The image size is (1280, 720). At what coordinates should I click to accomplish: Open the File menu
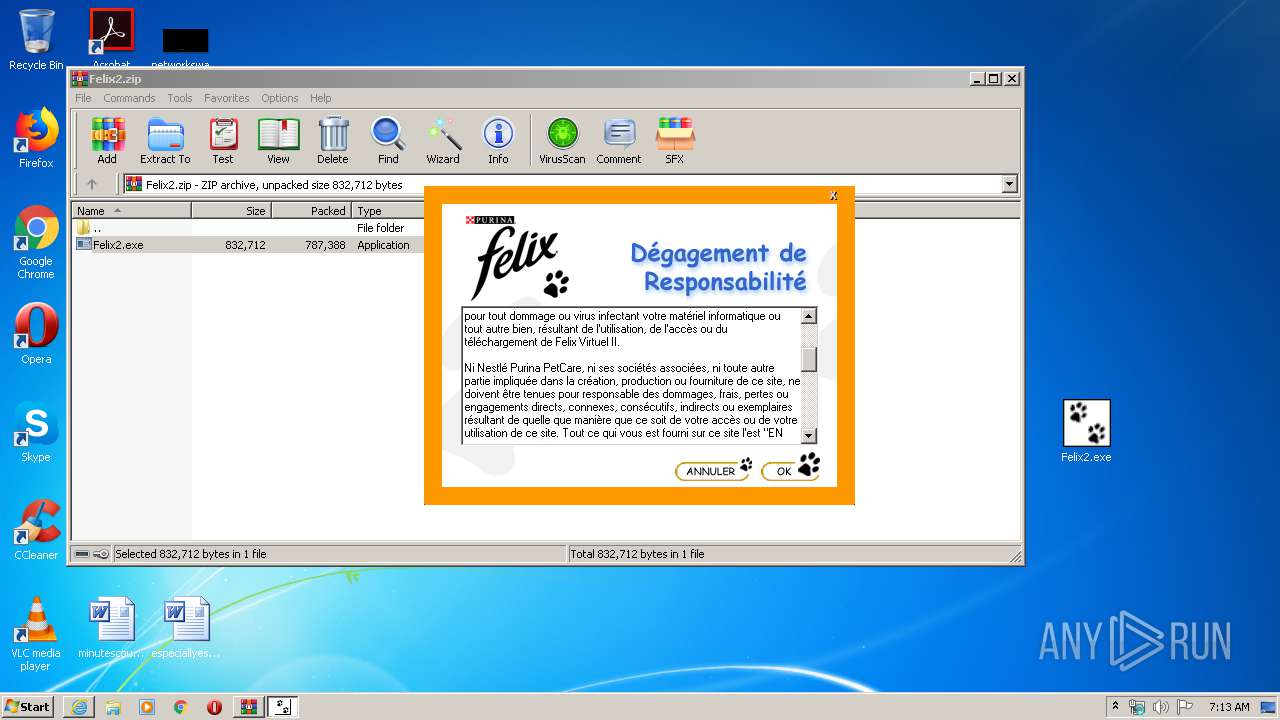(83, 98)
